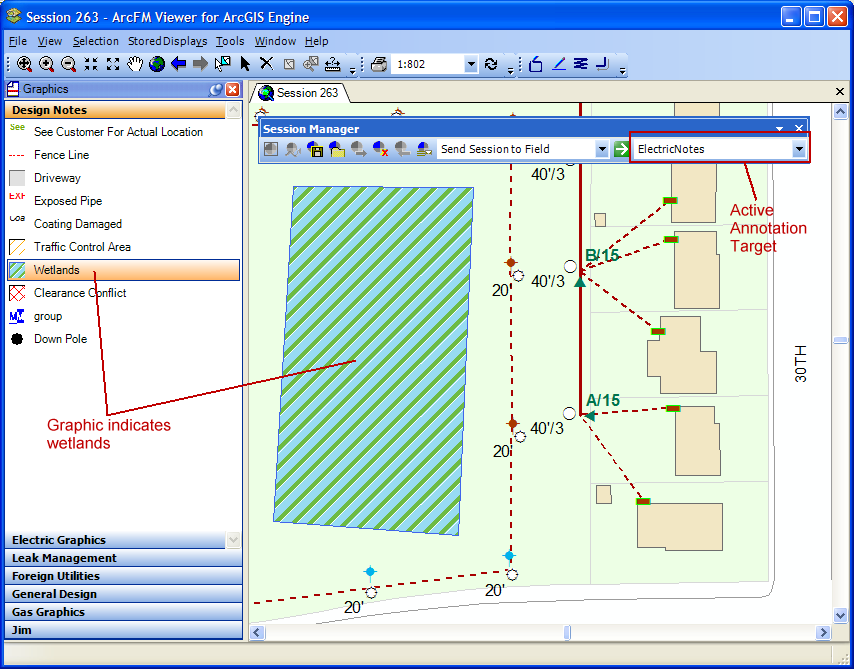Open the map scale dropdown
Screen dimensions: 854x669
coord(471,64)
